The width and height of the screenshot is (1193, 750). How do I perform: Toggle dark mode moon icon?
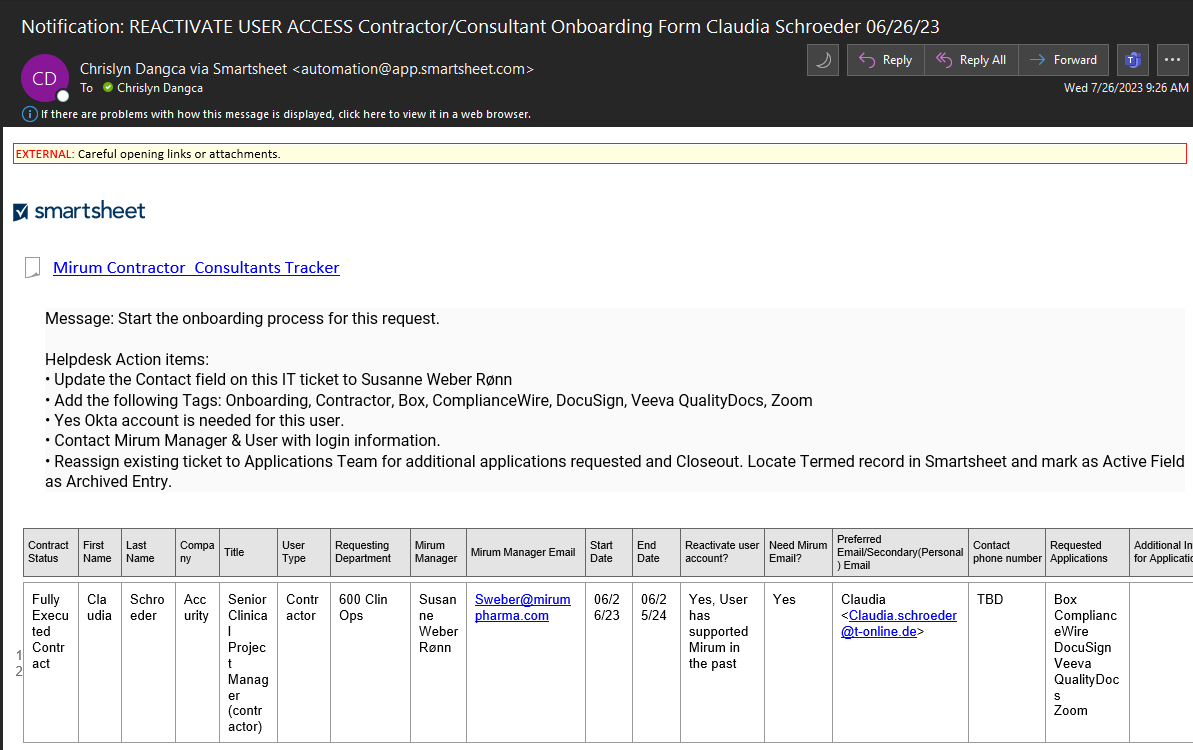coord(823,60)
